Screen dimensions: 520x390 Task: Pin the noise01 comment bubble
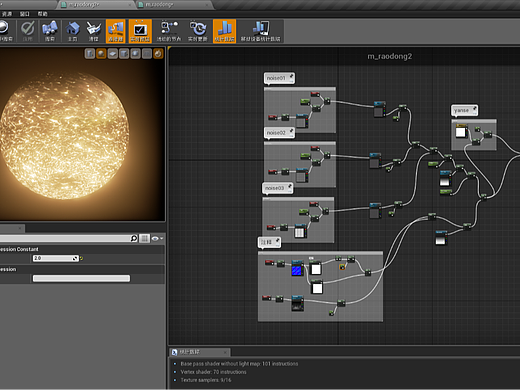[x=291, y=77]
